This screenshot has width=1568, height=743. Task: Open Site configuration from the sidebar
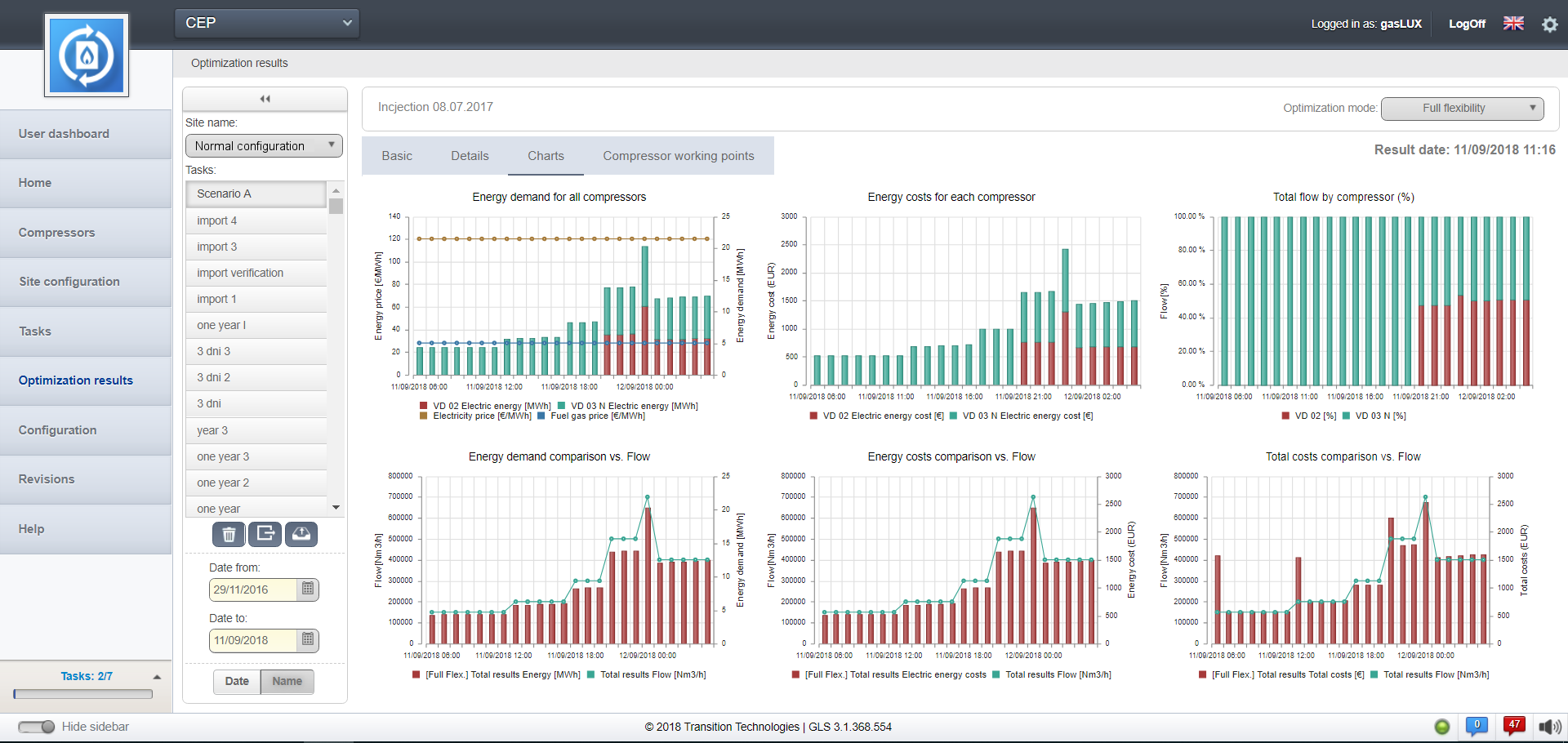pos(69,282)
